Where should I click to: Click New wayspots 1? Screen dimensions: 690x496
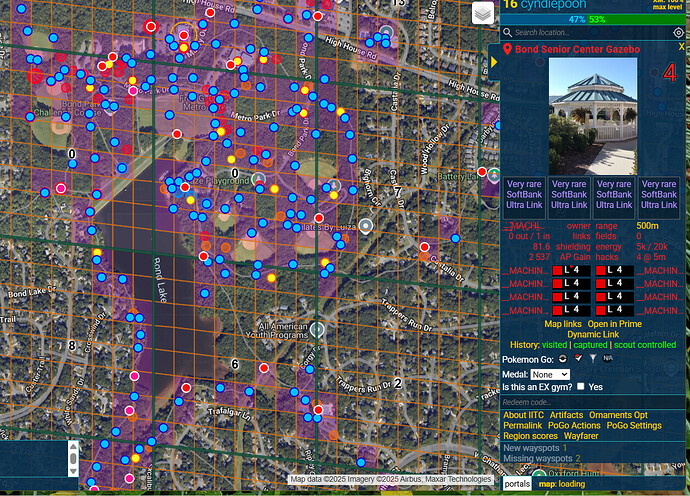coord(535,448)
